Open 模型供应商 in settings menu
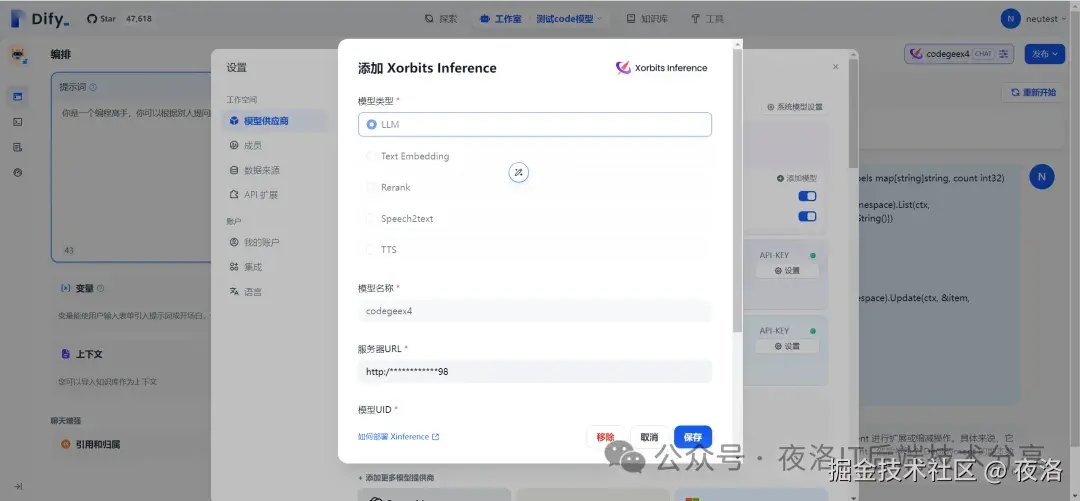Image resolution: width=1080 pixels, height=501 pixels. (275, 121)
